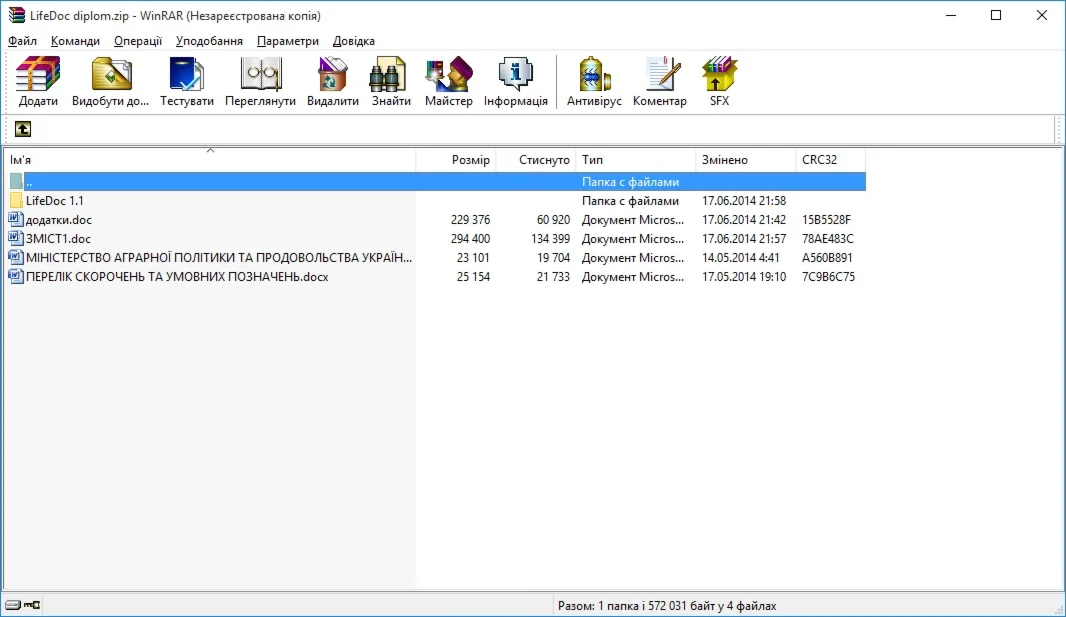1066x617 pixels.
Task: Go up one folder with the arrow icon
Action: [22, 129]
